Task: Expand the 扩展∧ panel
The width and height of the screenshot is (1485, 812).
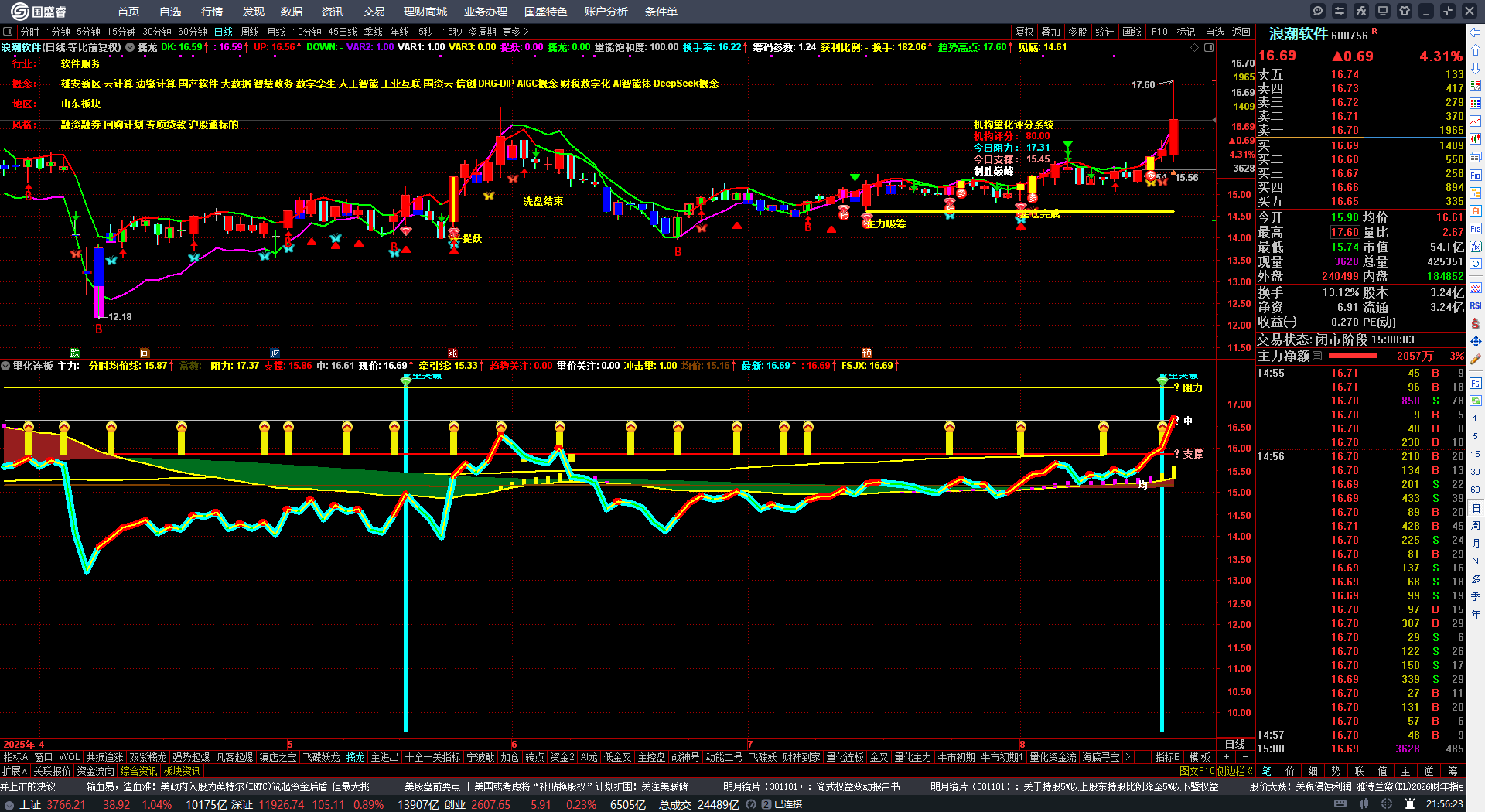Action: (x=15, y=771)
